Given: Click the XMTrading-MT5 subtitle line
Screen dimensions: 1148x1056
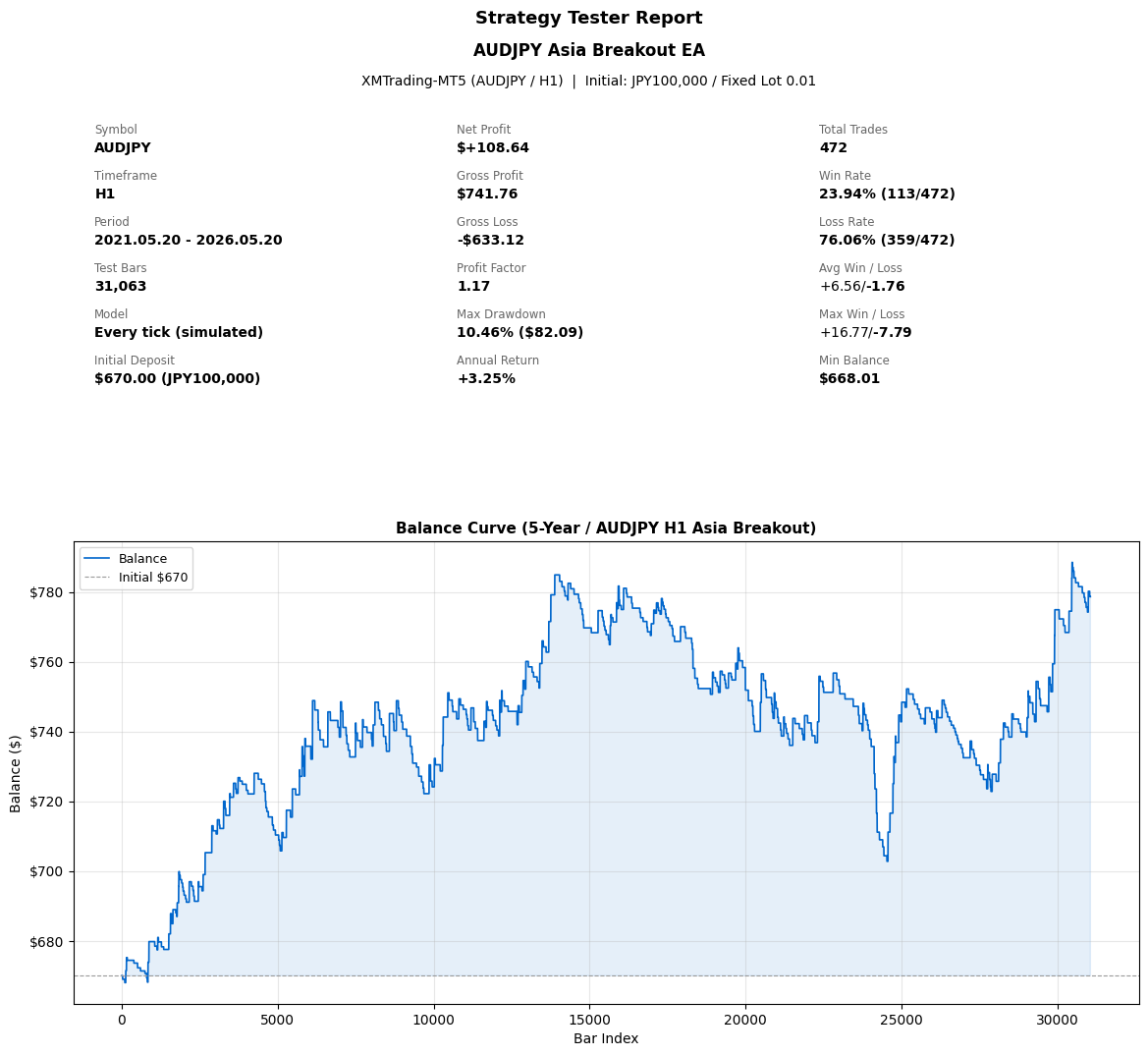Looking at the screenshot, I should (x=588, y=82).
